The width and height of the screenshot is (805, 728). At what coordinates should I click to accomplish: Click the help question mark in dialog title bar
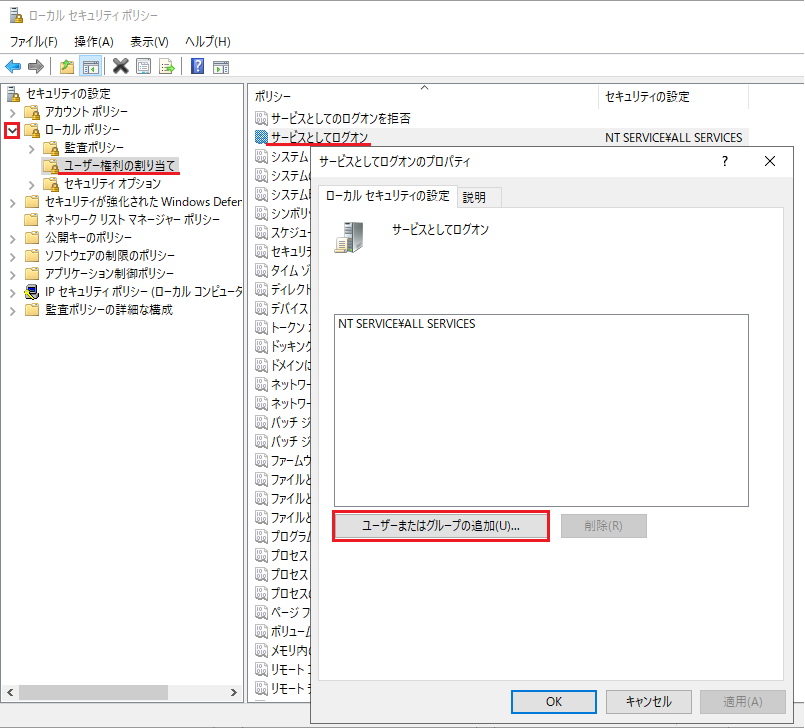pos(725,161)
